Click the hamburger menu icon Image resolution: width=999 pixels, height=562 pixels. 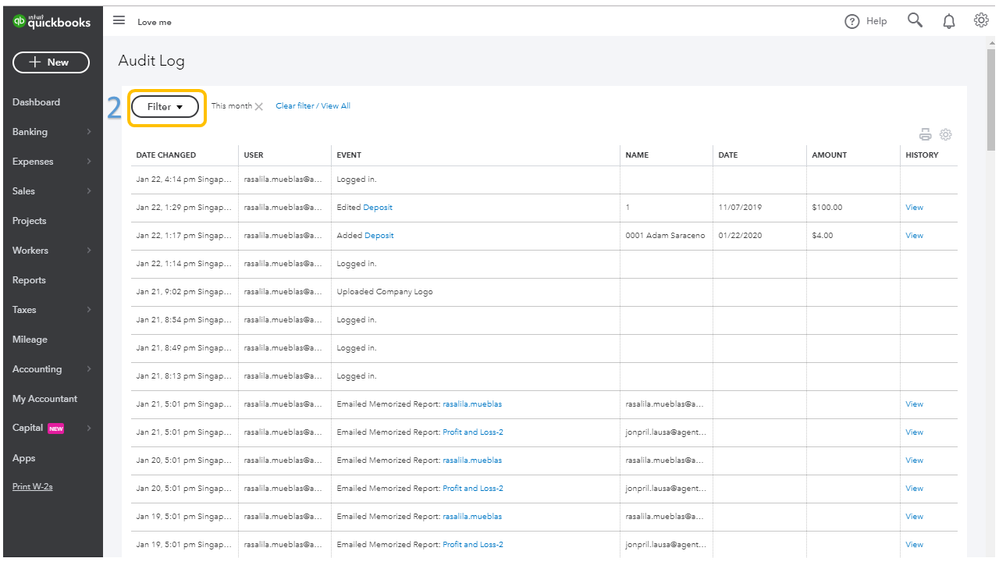119,21
